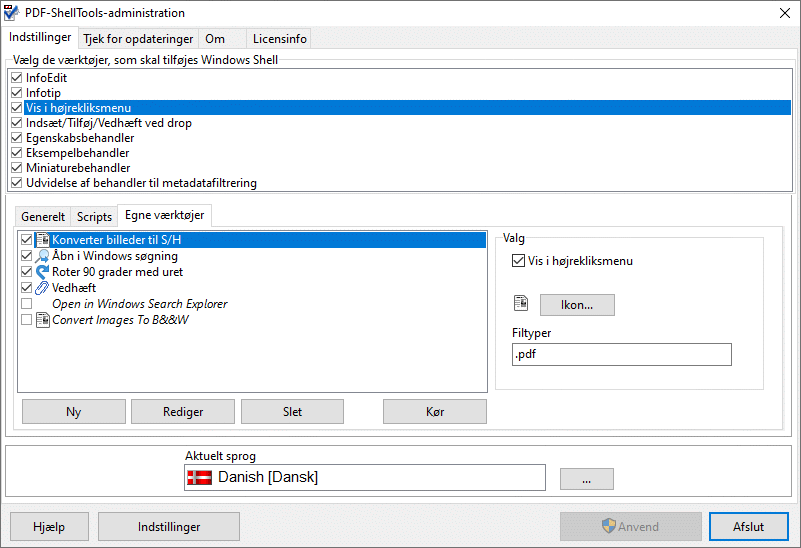Screen dimensions: 801x548
Task: Select the Vedhæft row text
Action: point(74,288)
